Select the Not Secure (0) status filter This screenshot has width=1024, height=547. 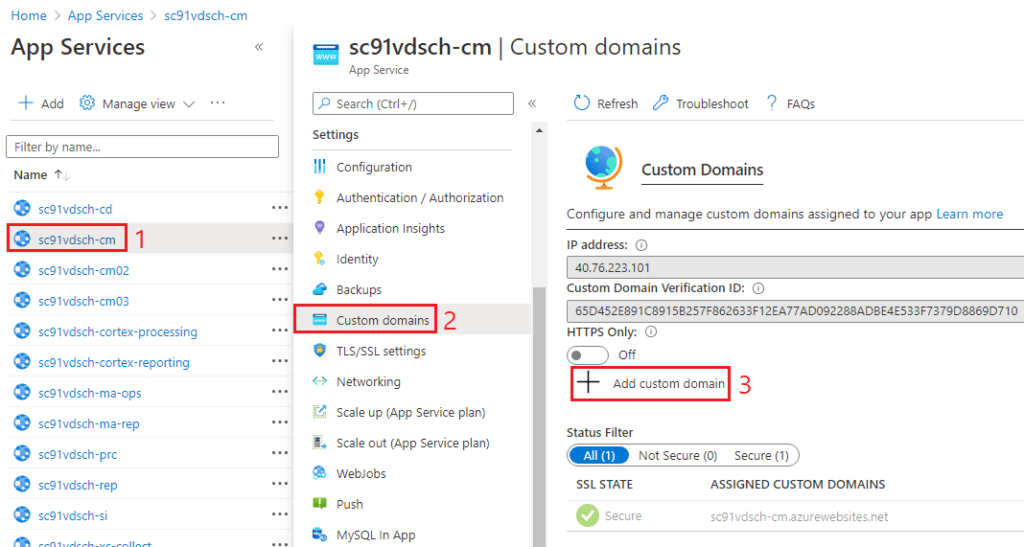pos(678,456)
